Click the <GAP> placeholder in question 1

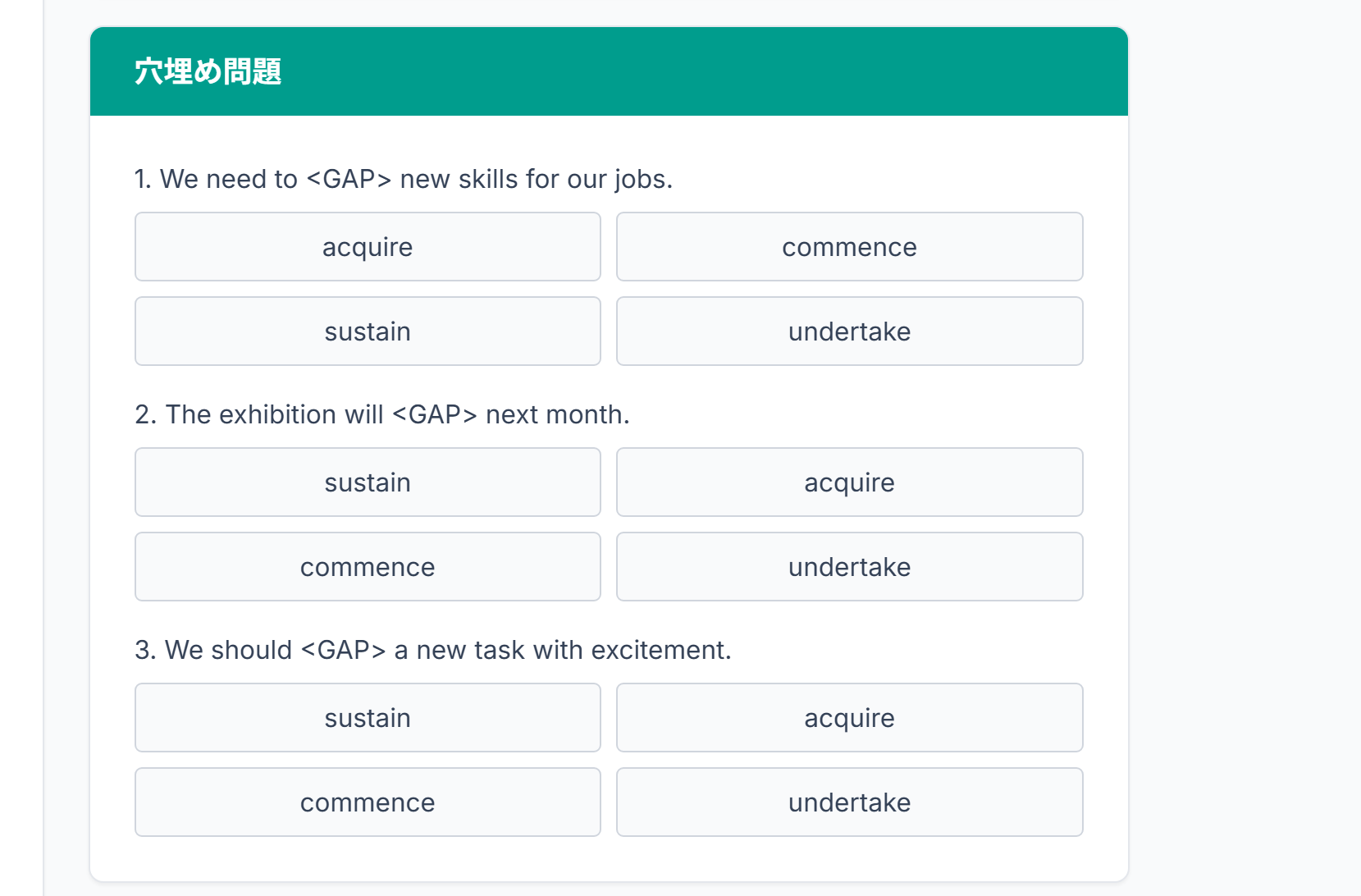(349, 179)
